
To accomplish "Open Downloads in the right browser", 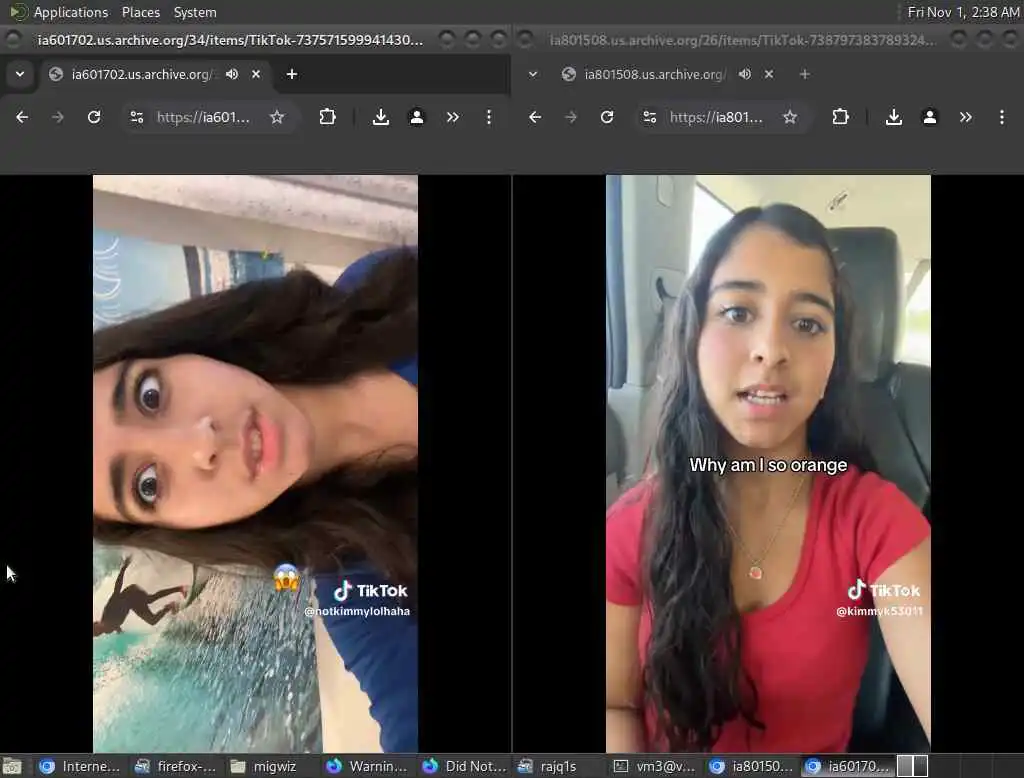I will click(894, 117).
